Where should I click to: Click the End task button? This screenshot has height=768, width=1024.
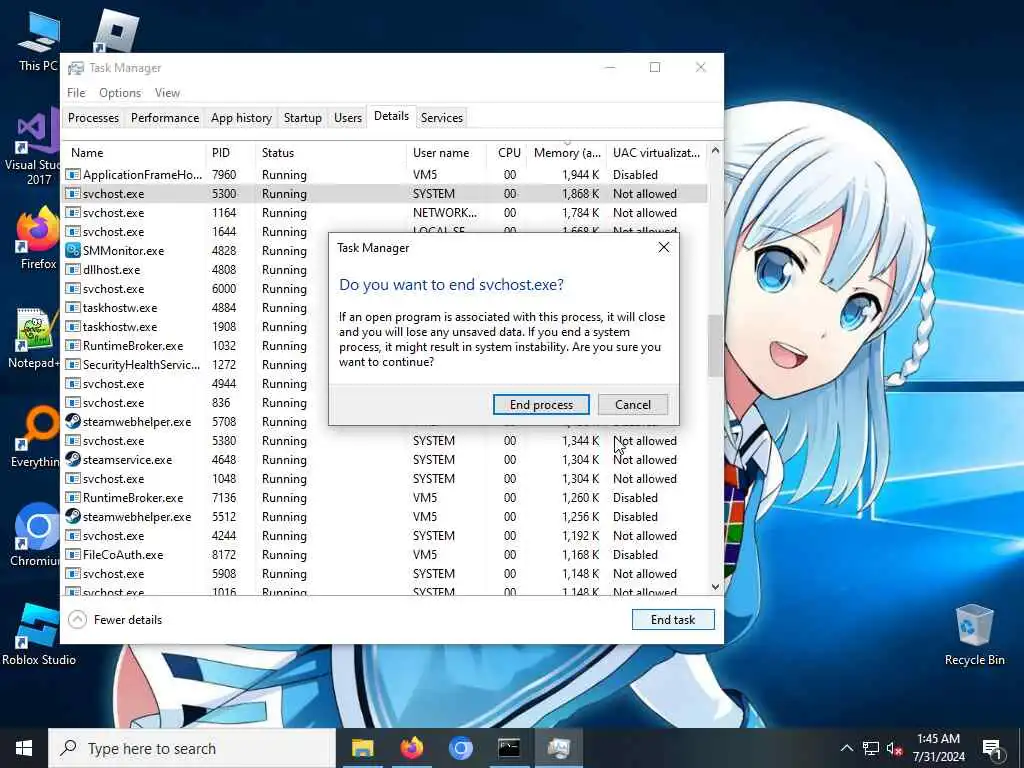click(x=673, y=620)
